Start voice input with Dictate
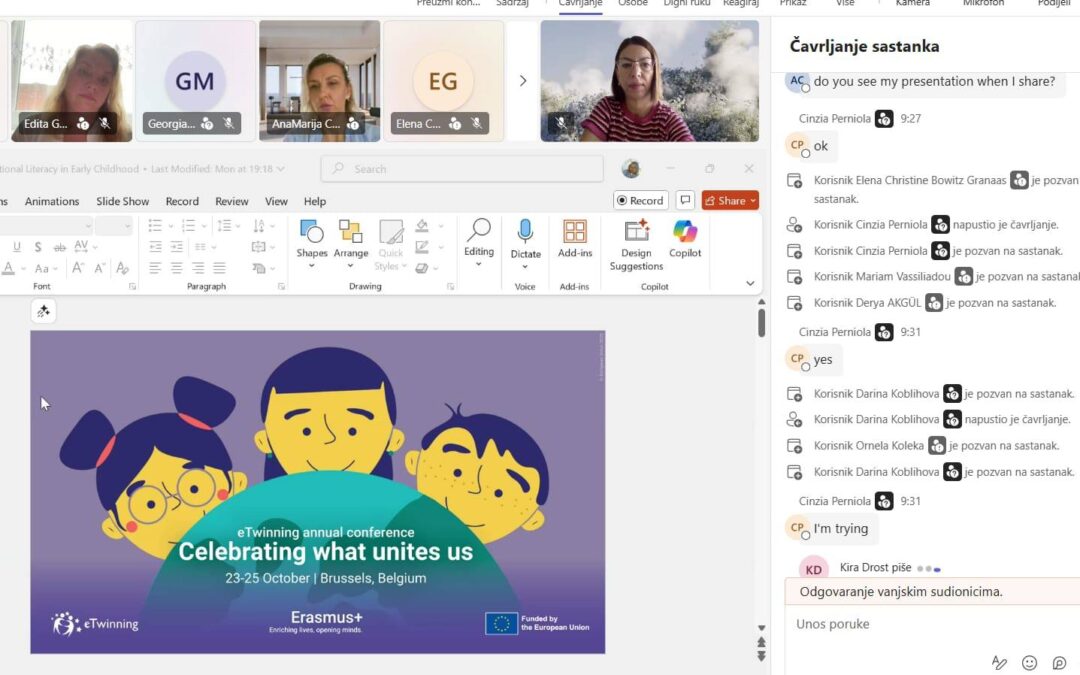This screenshot has width=1080, height=675. (x=525, y=238)
